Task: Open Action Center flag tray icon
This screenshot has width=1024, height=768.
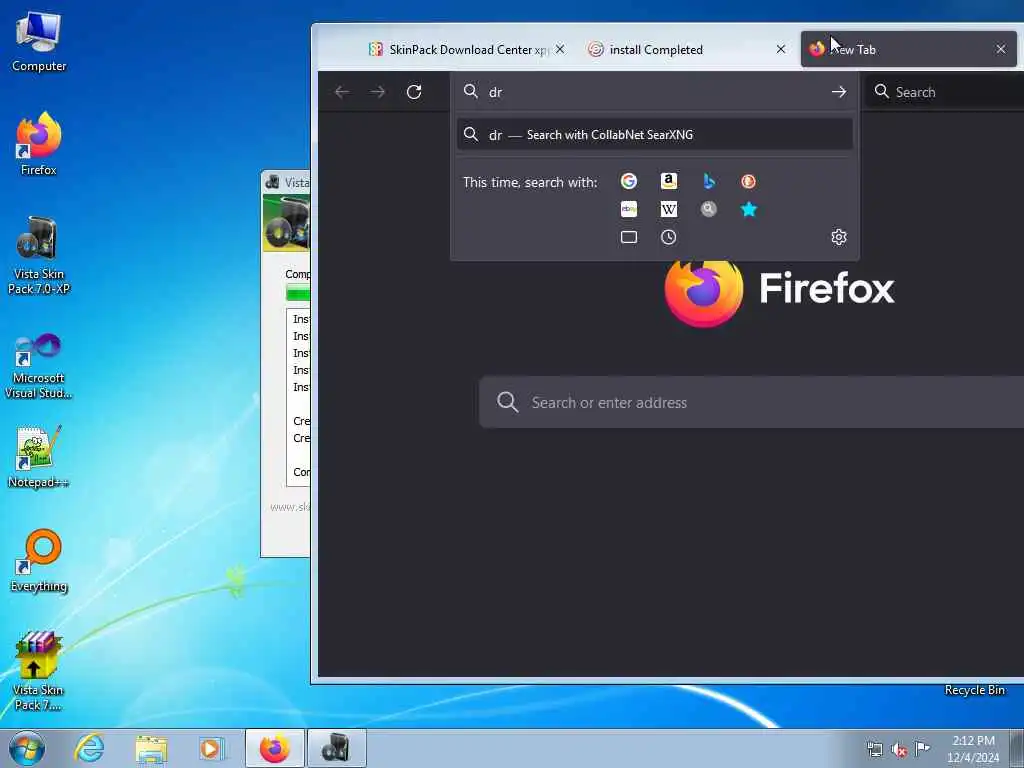Action: (x=922, y=748)
